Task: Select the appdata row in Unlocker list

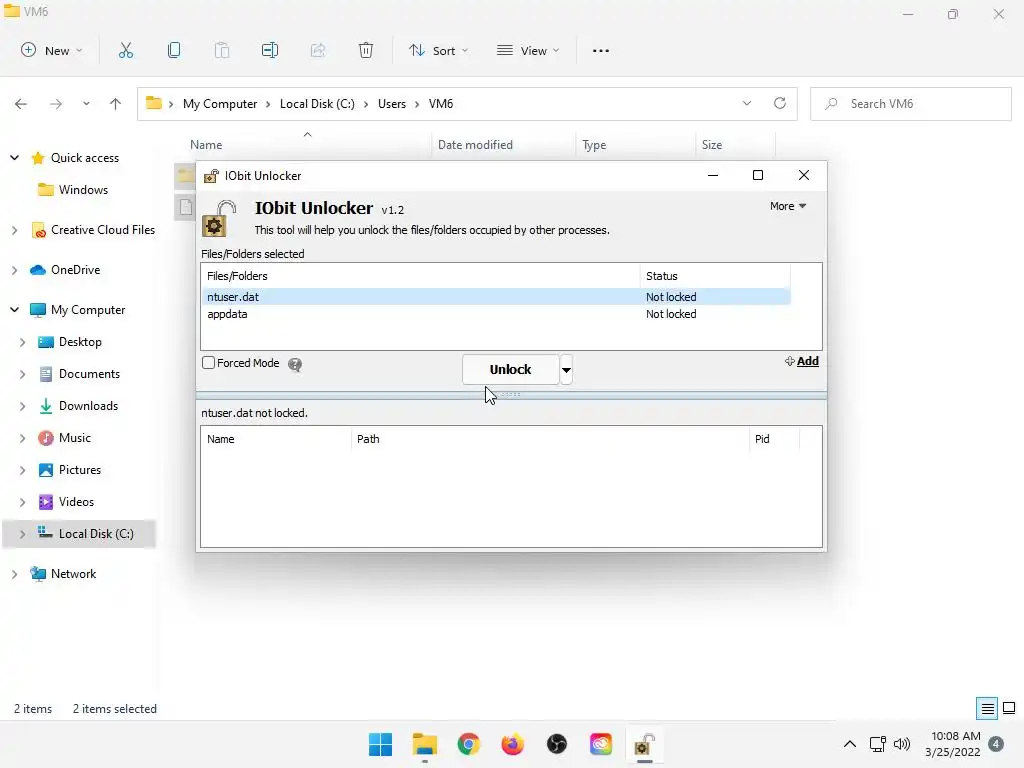Action: coord(496,314)
